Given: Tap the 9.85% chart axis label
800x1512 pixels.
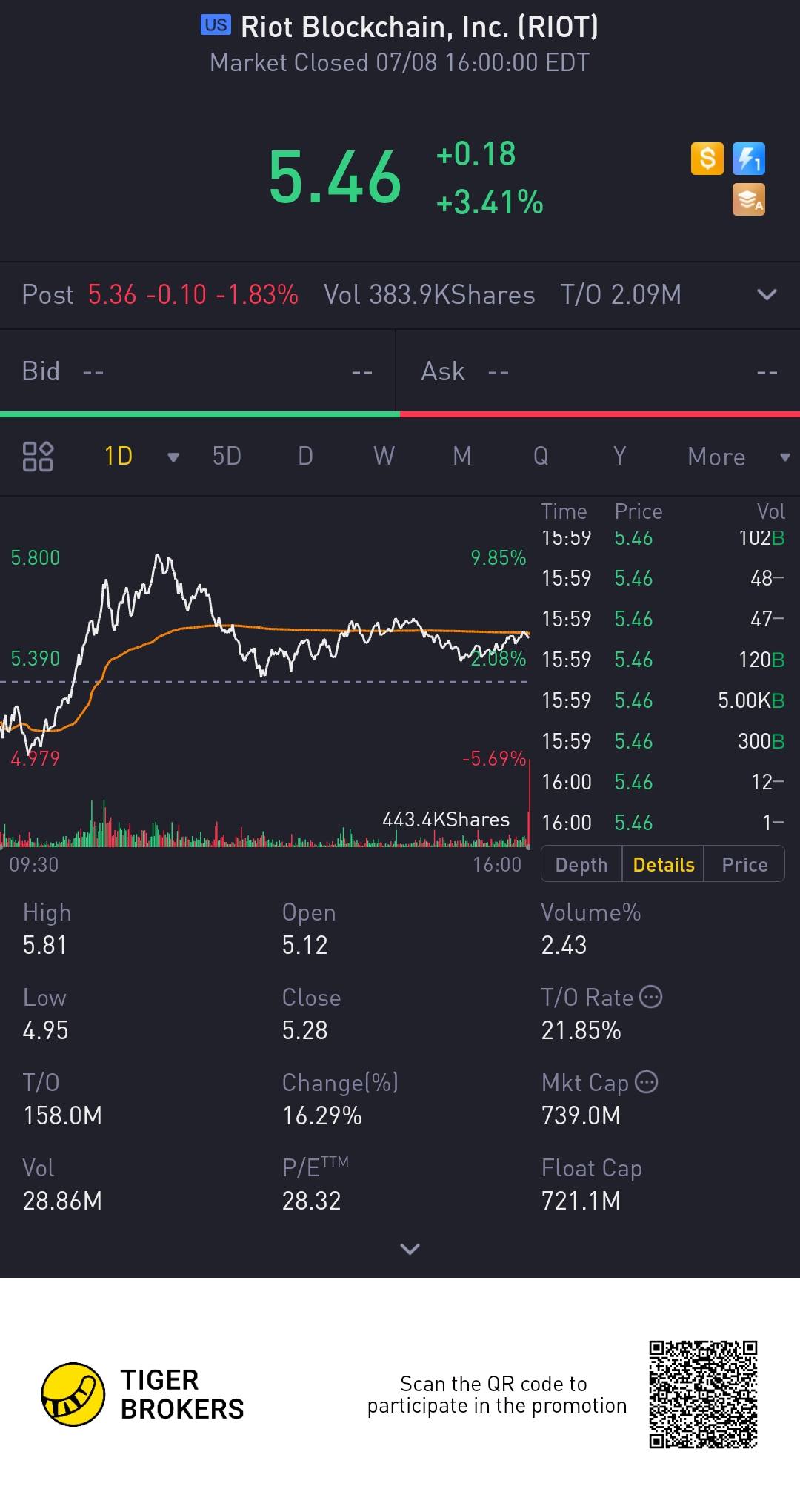Looking at the screenshot, I should (499, 557).
